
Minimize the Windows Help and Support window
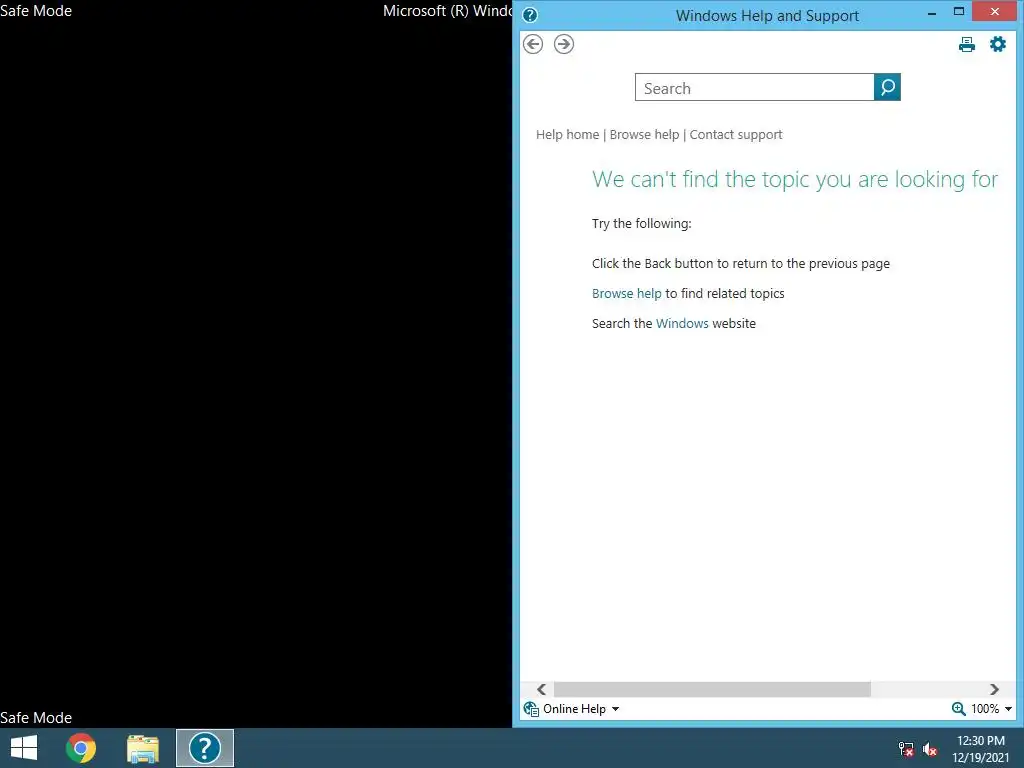pos(932,12)
